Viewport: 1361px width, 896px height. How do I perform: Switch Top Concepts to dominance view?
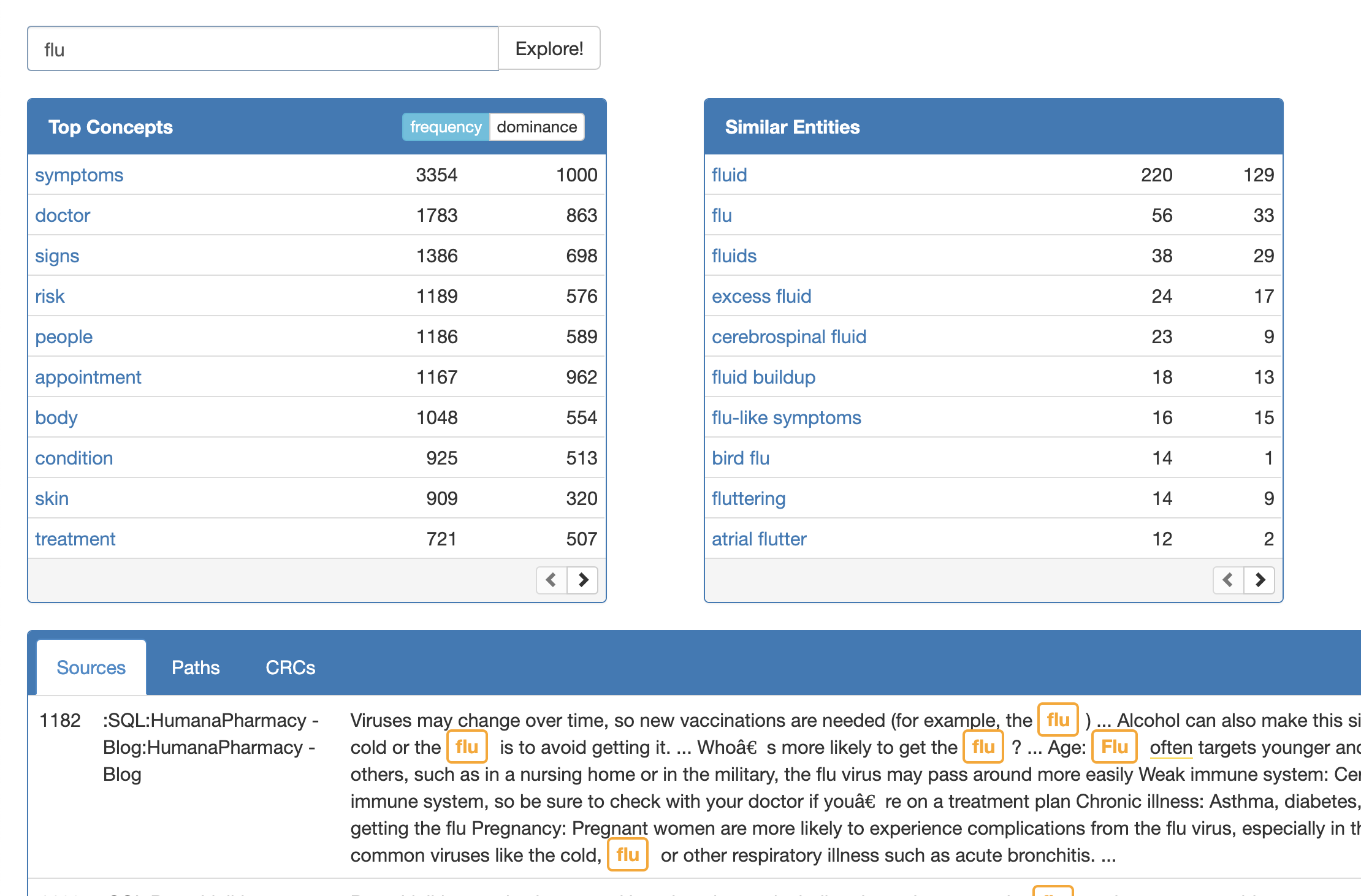[x=536, y=127]
